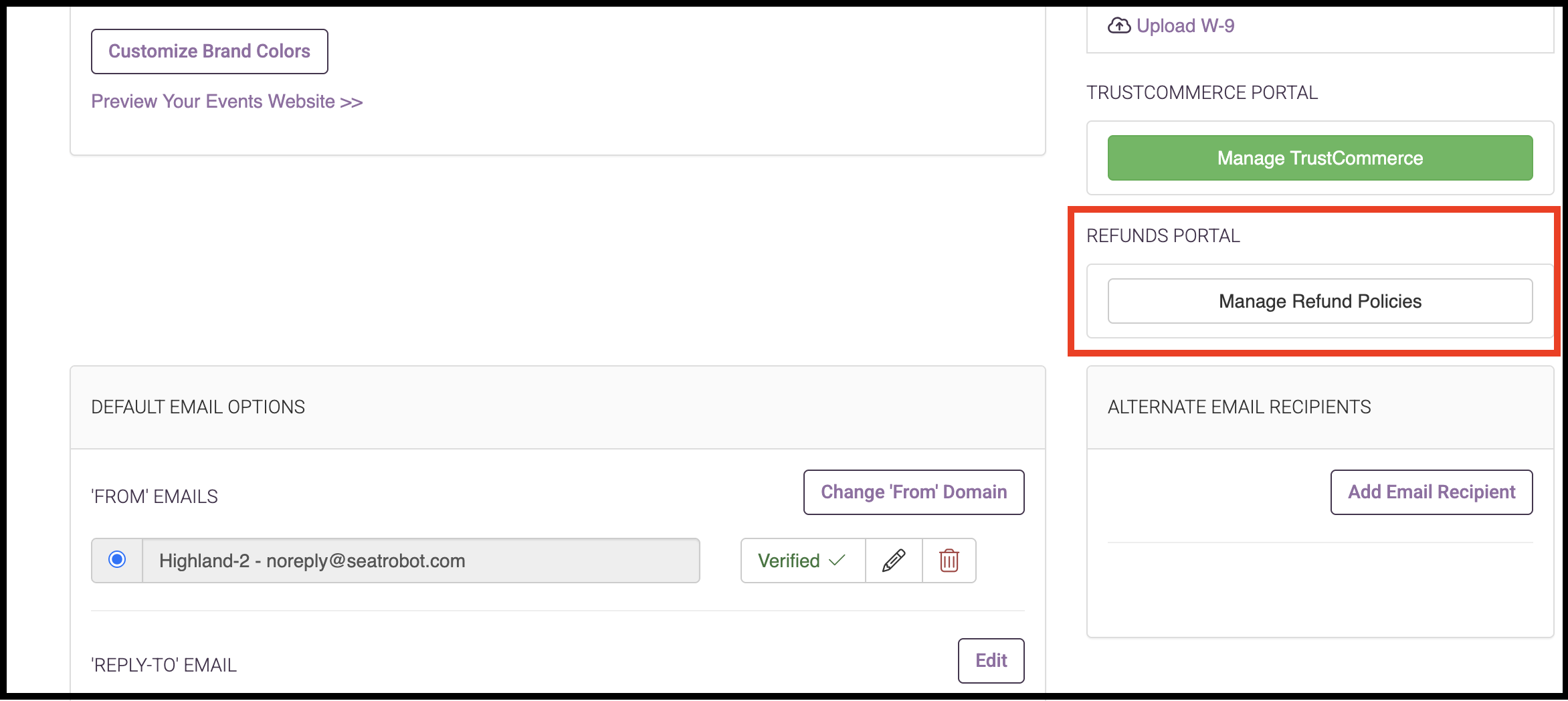Click the 'FROM' EMAILS label

(155, 497)
